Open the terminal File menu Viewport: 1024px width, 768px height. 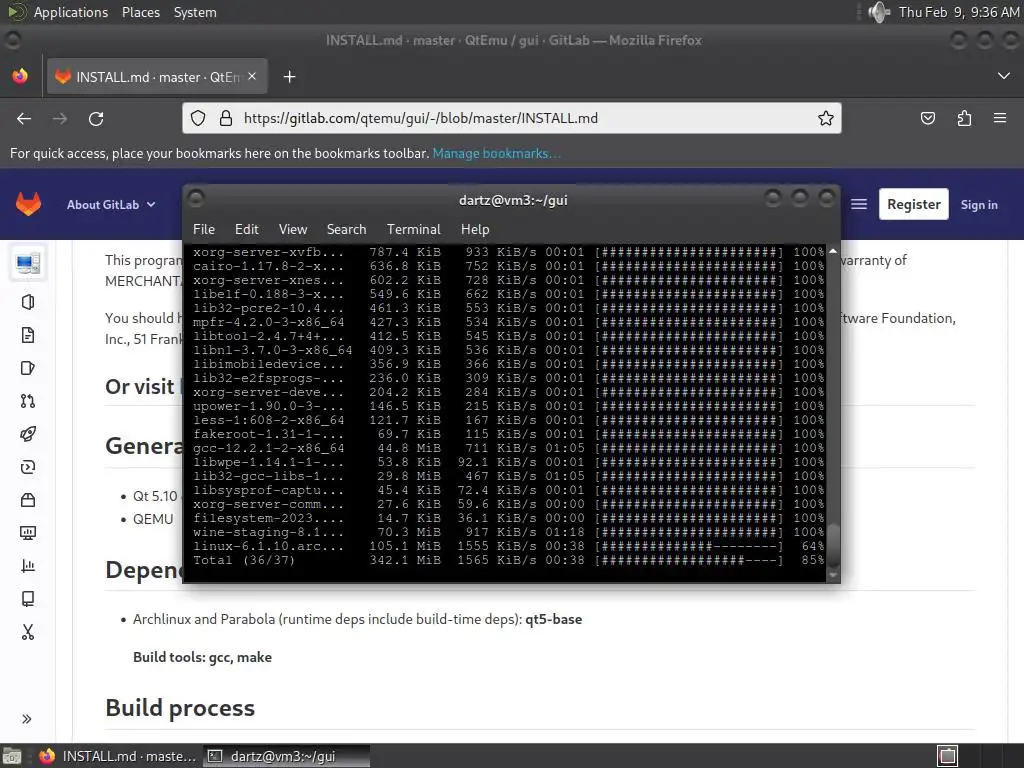(204, 229)
